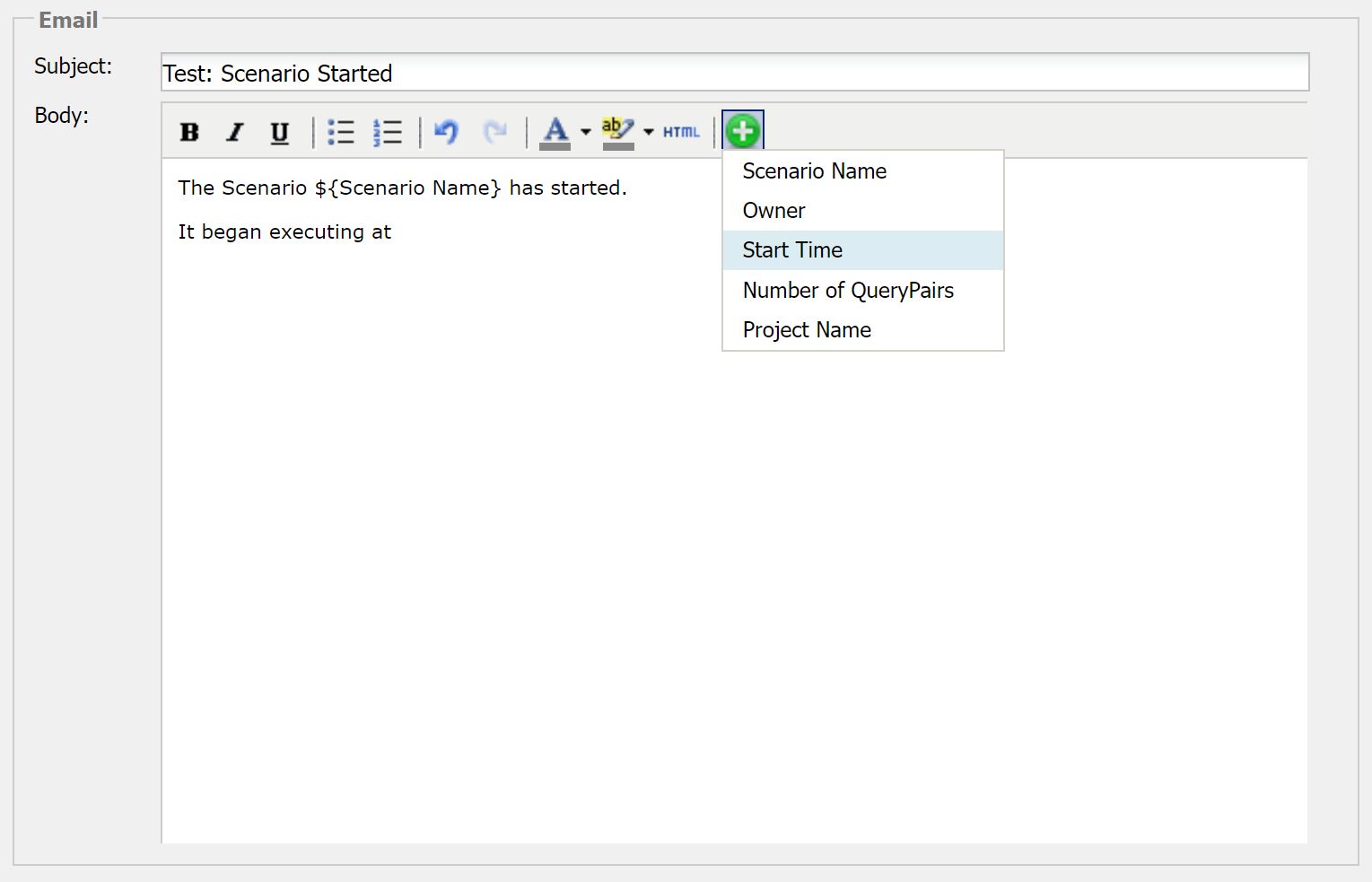The height and width of the screenshot is (882, 1372).
Task: Choose Scenario Name from variable menu
Action: point(863,171)
